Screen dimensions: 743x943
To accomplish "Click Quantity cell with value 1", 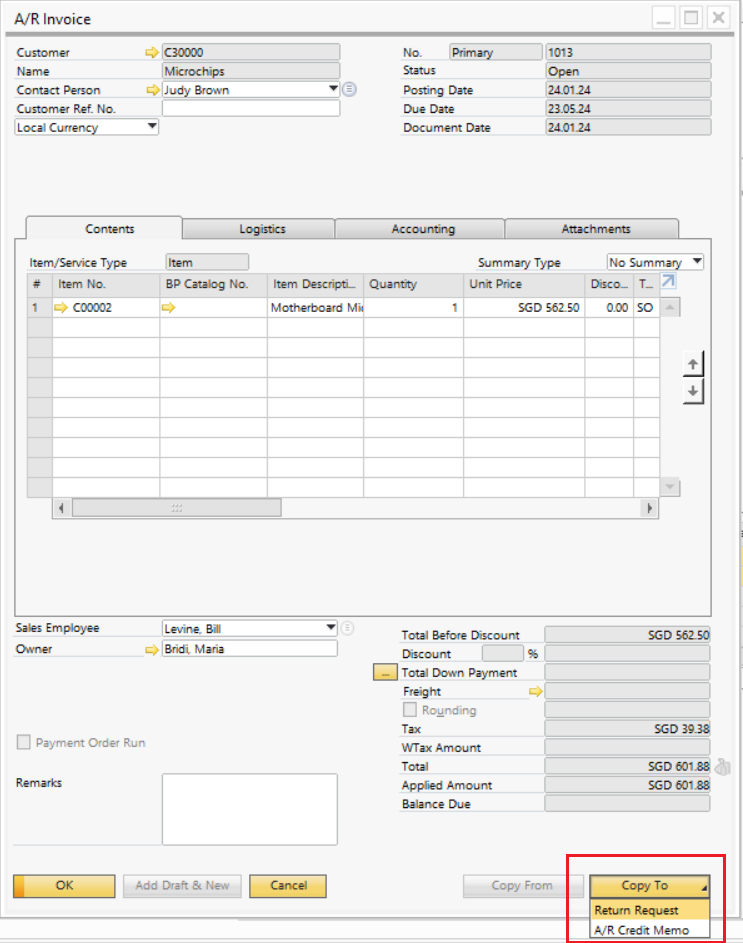I will point(413,308).
